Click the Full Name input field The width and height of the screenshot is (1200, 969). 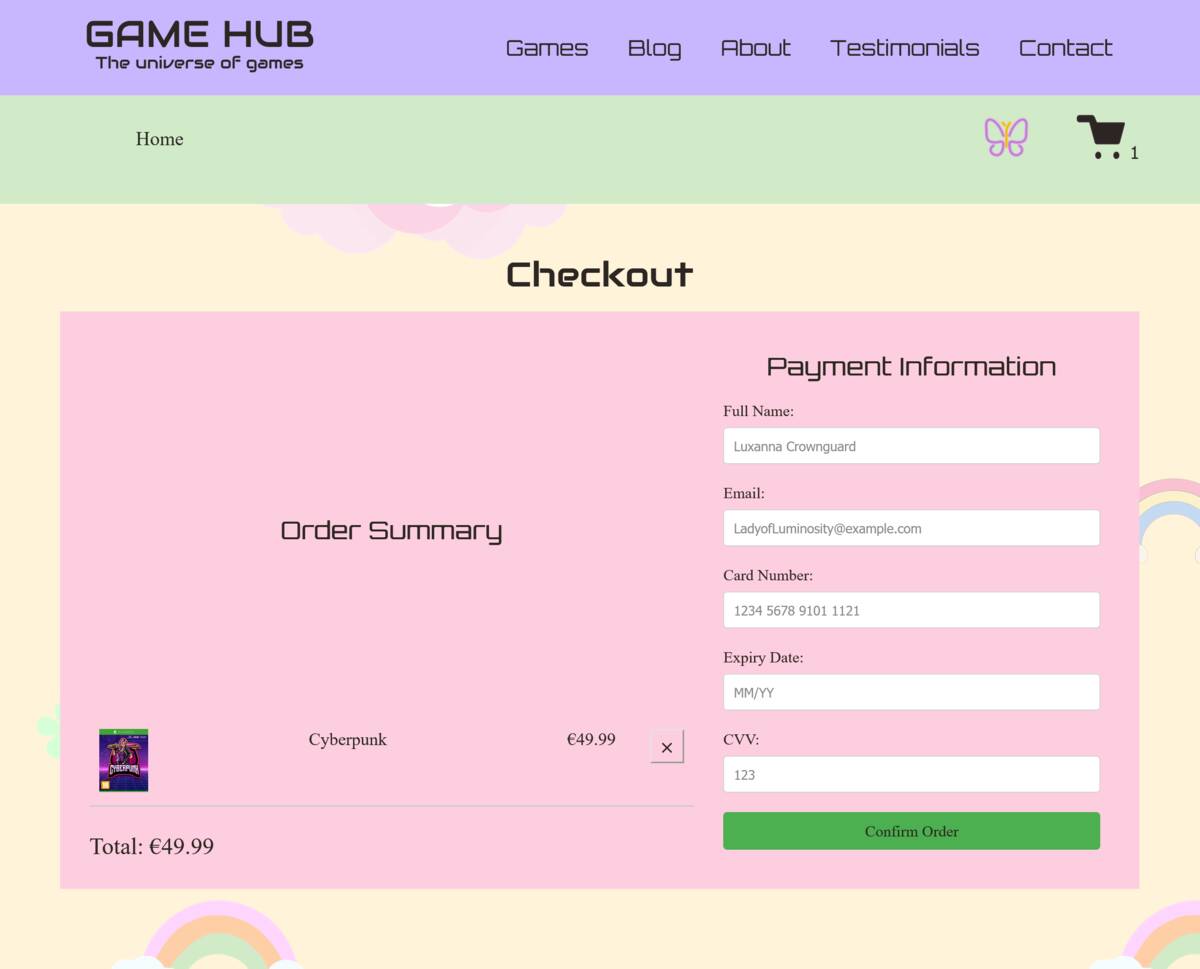coord(911,445)
